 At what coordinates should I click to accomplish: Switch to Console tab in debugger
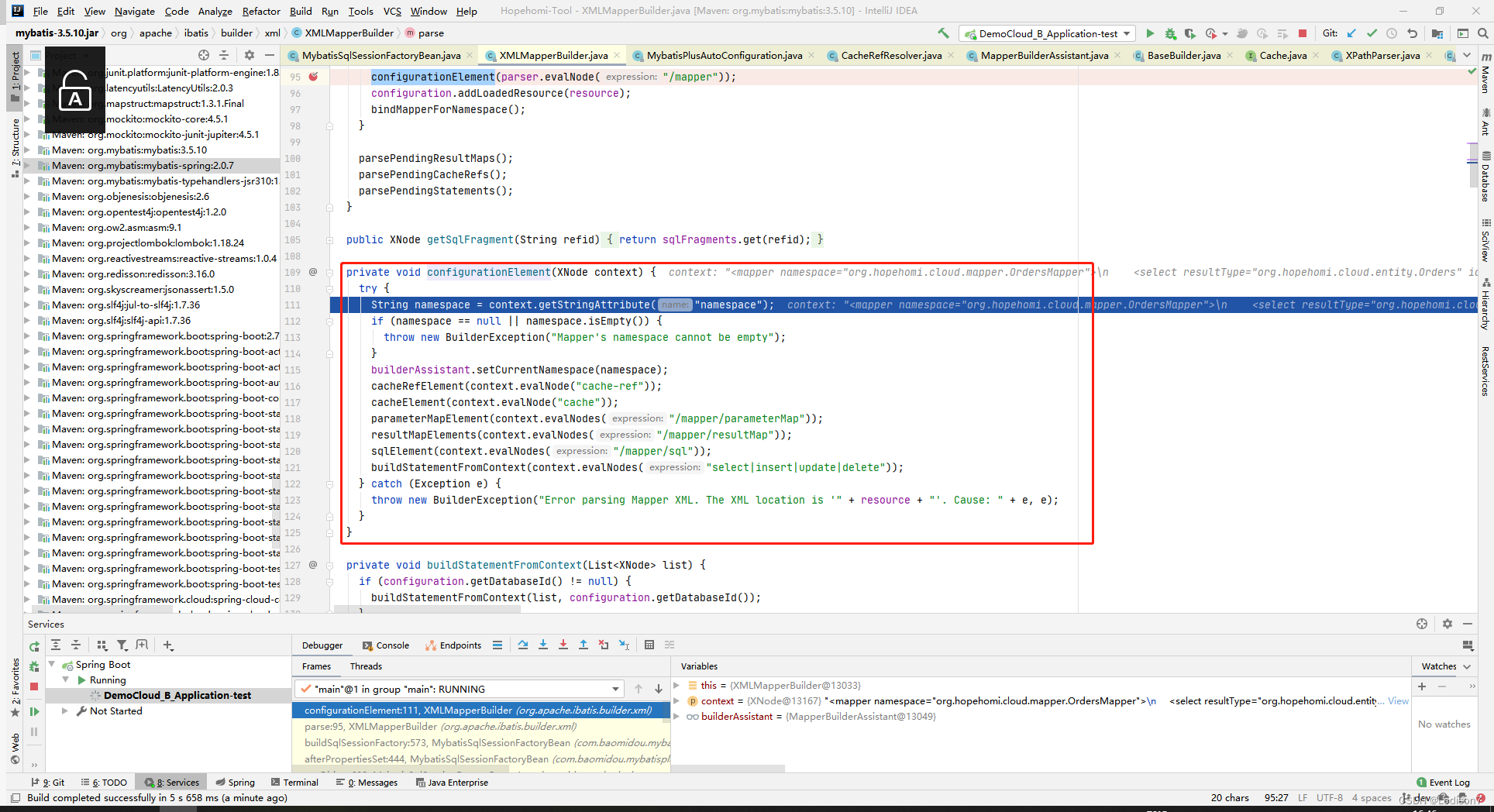pyautogui.click(x=386, y=645)
